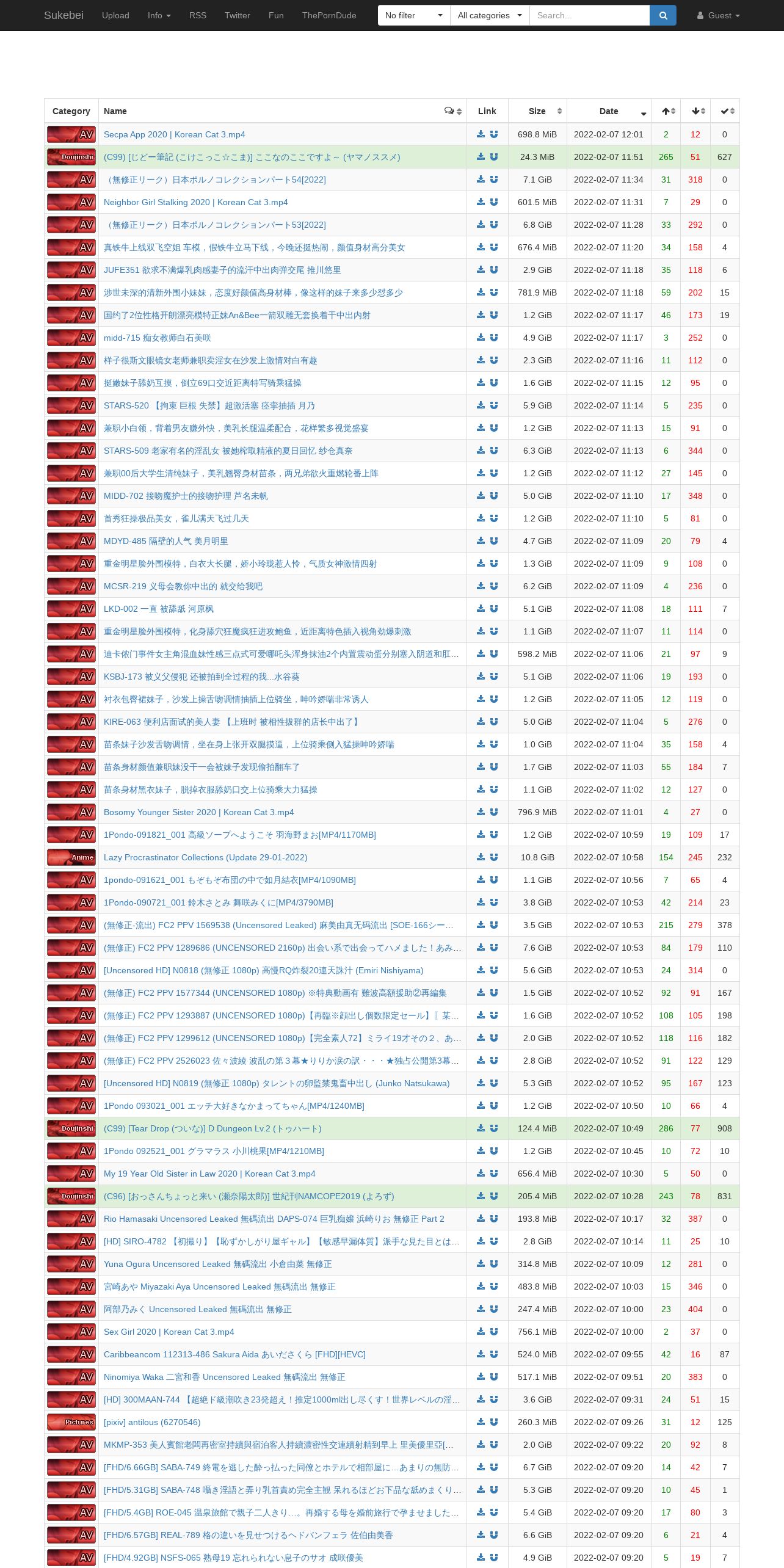Open the Twitter nav link
Image resolution: width=784 pixels, height=1568 pixels.
[x=237, y=15]
